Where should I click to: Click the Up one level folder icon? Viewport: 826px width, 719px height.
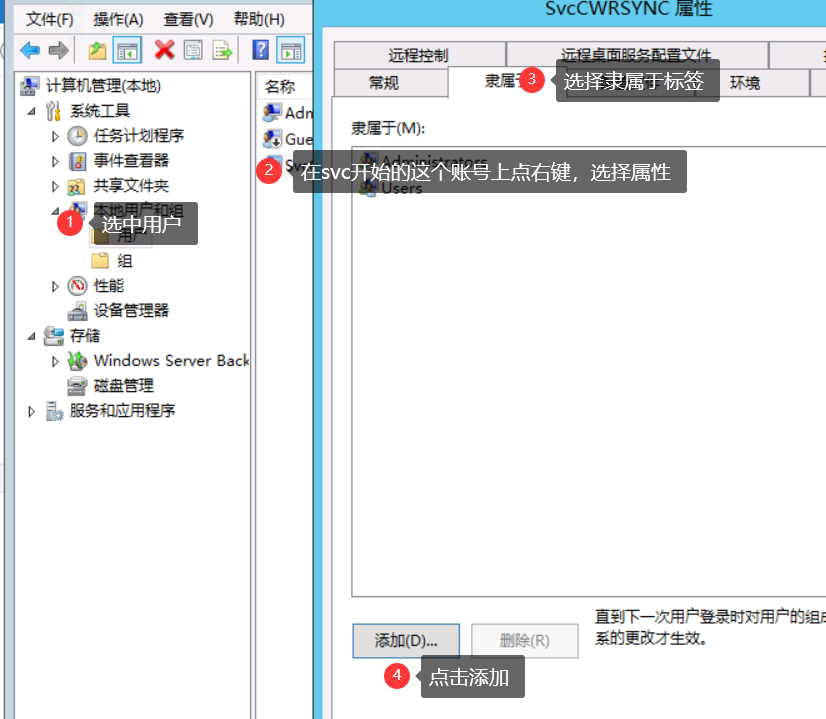(x=97, y=51)
